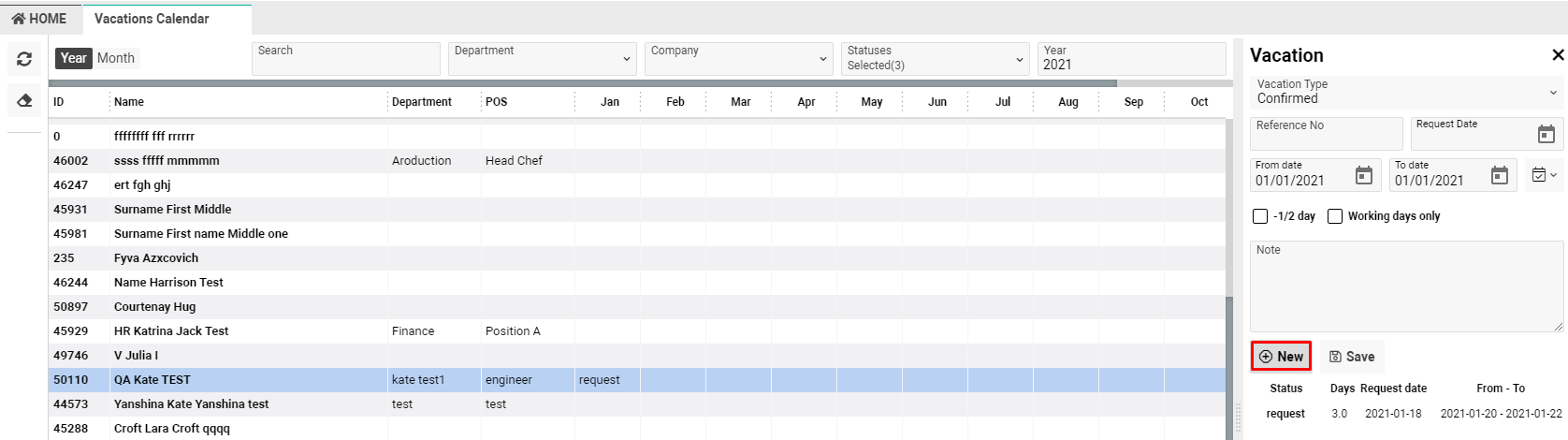The height and width of the screenshot is (440, 1568).
Task: Click the Save button
Action: point(1352,357)
